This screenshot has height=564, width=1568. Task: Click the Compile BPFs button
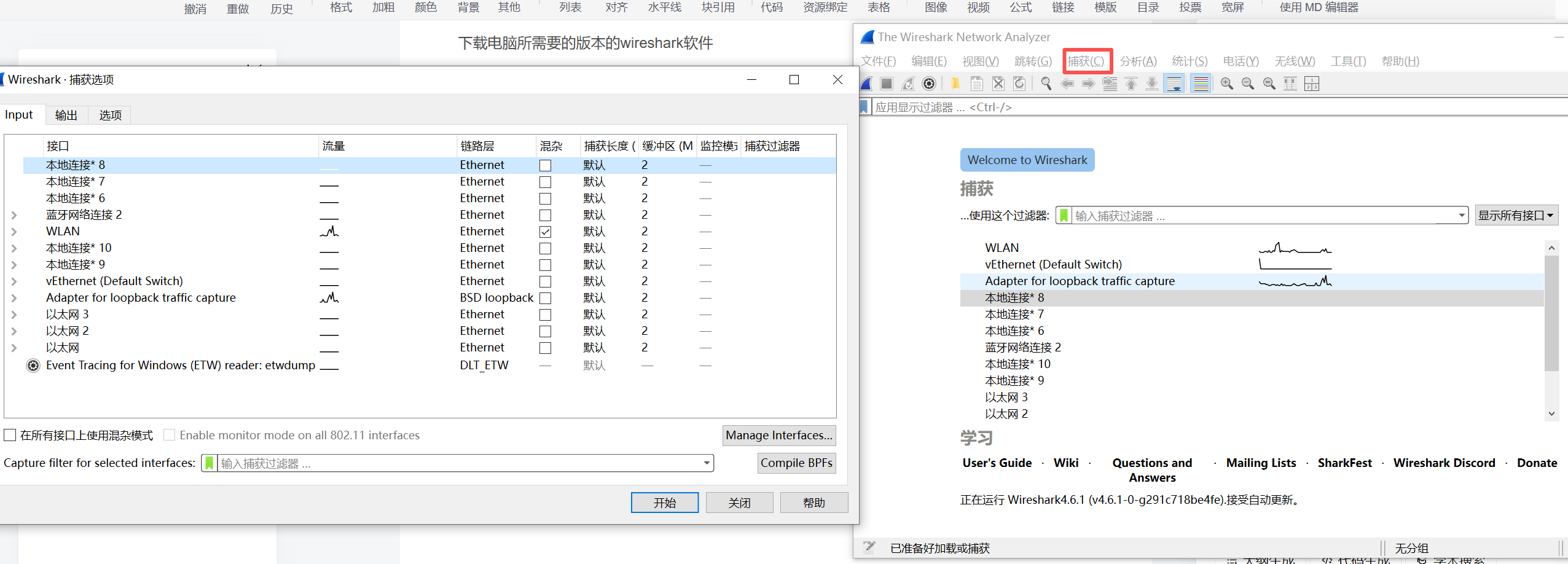point(796,463)
